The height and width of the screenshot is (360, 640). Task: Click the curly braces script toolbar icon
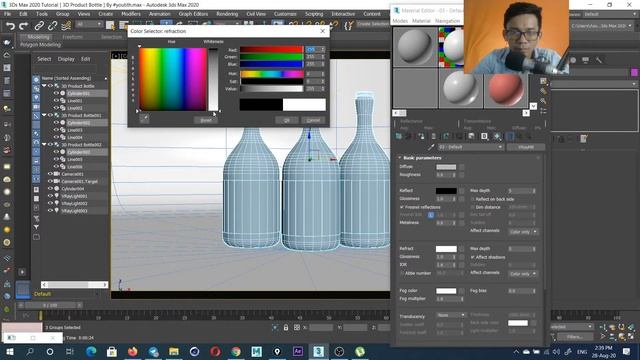click(x=348, y=25)
